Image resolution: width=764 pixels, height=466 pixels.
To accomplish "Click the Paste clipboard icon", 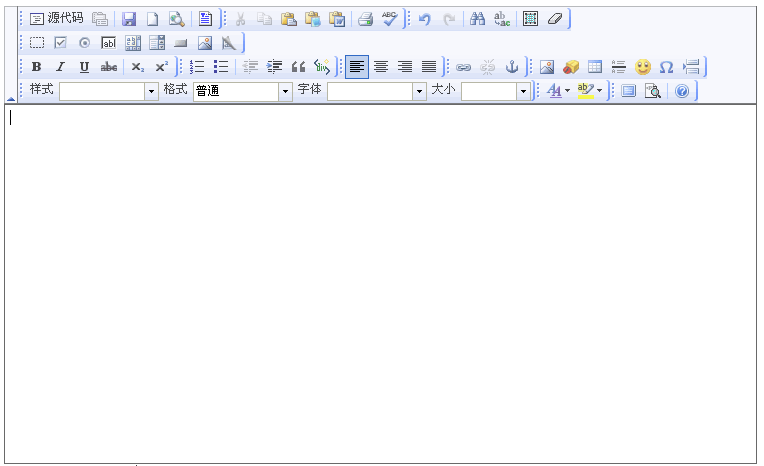I will [x=289, y=19].
